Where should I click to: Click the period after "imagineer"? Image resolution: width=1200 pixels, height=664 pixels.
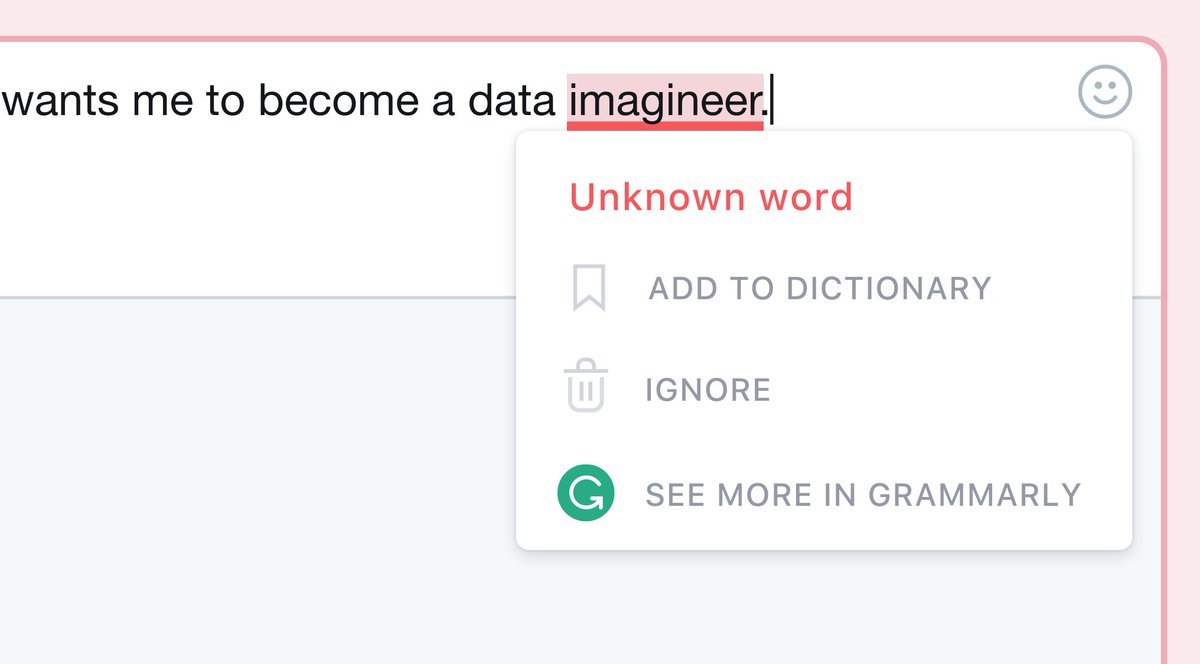767,109
